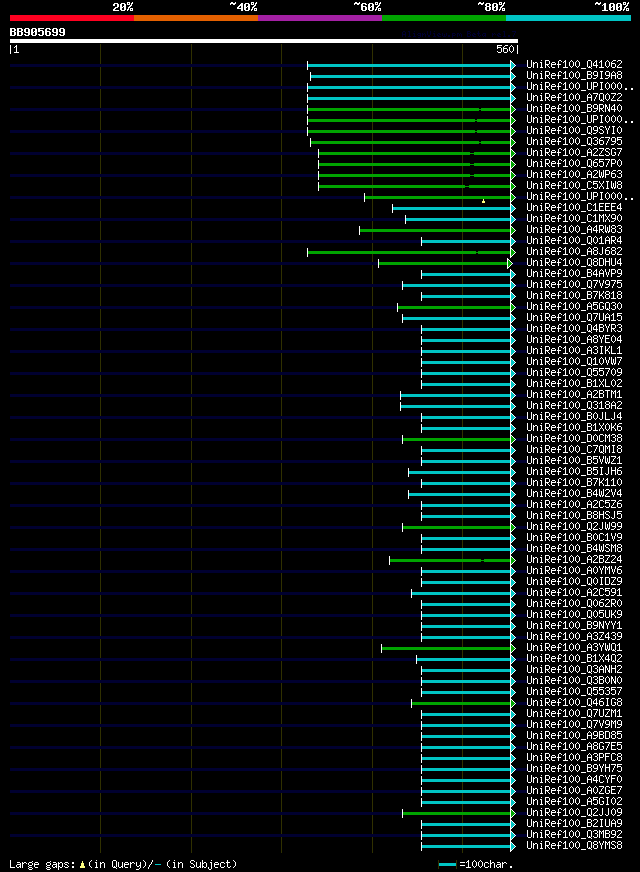This screenshot has width=640, height=872.
Task: Click the cyan alignment bar for UniRef100_Q318A2
Action: point(458,407)
